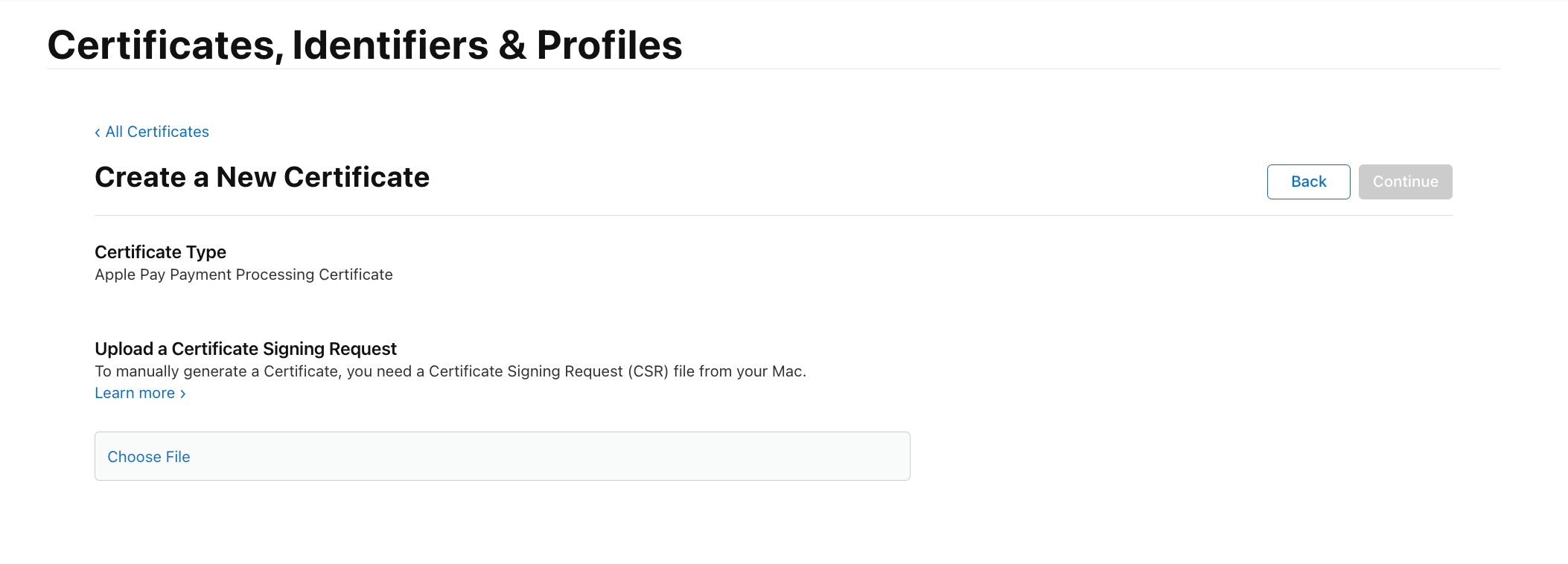The width and height of the screenshot is (1568, 564).
Task: Click the "Payment Processing Certificate" text
Action: pyautogui.click(x=281, y=275)
